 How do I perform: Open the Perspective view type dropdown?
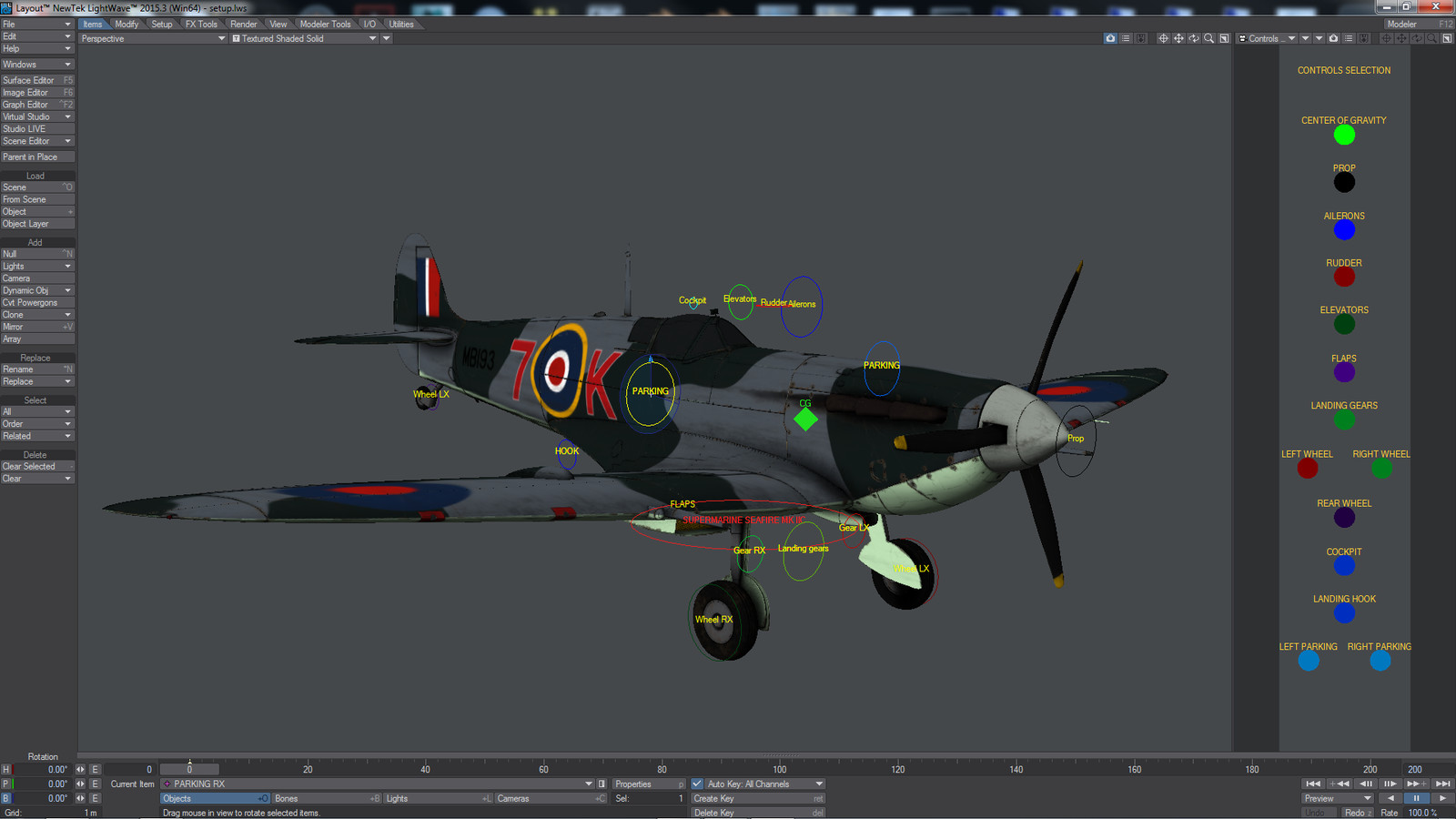tap(153, 38)
